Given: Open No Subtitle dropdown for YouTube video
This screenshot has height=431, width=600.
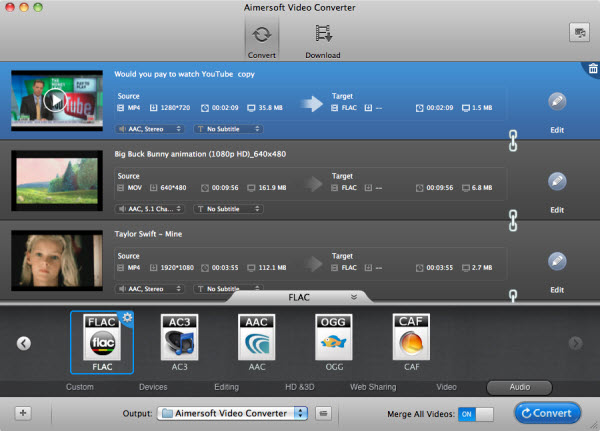Looking at the screenshot, I should pyautogui.click(x=228, y=129).
